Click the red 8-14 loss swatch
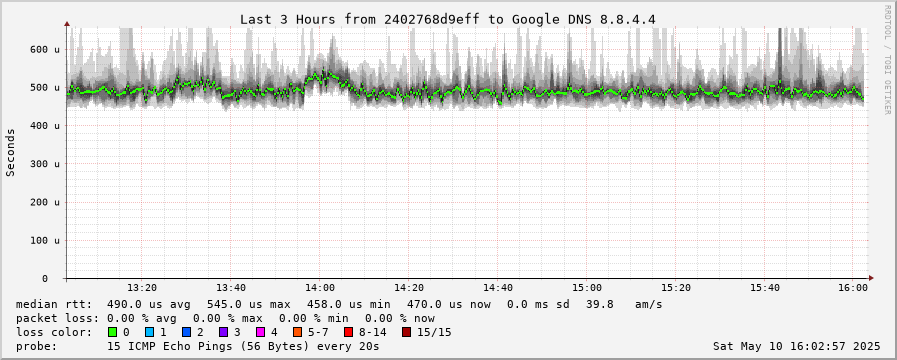The image size is (897, 360). point(348,332)
